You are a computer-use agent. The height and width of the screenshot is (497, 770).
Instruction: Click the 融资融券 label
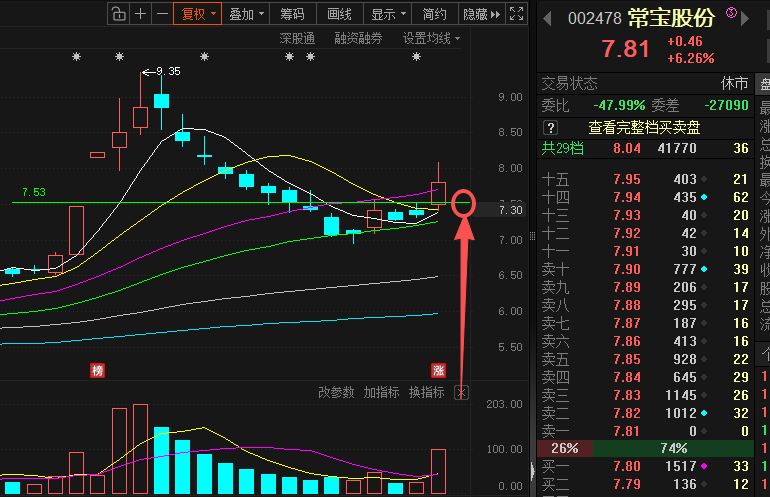click(x=358, y=38)
